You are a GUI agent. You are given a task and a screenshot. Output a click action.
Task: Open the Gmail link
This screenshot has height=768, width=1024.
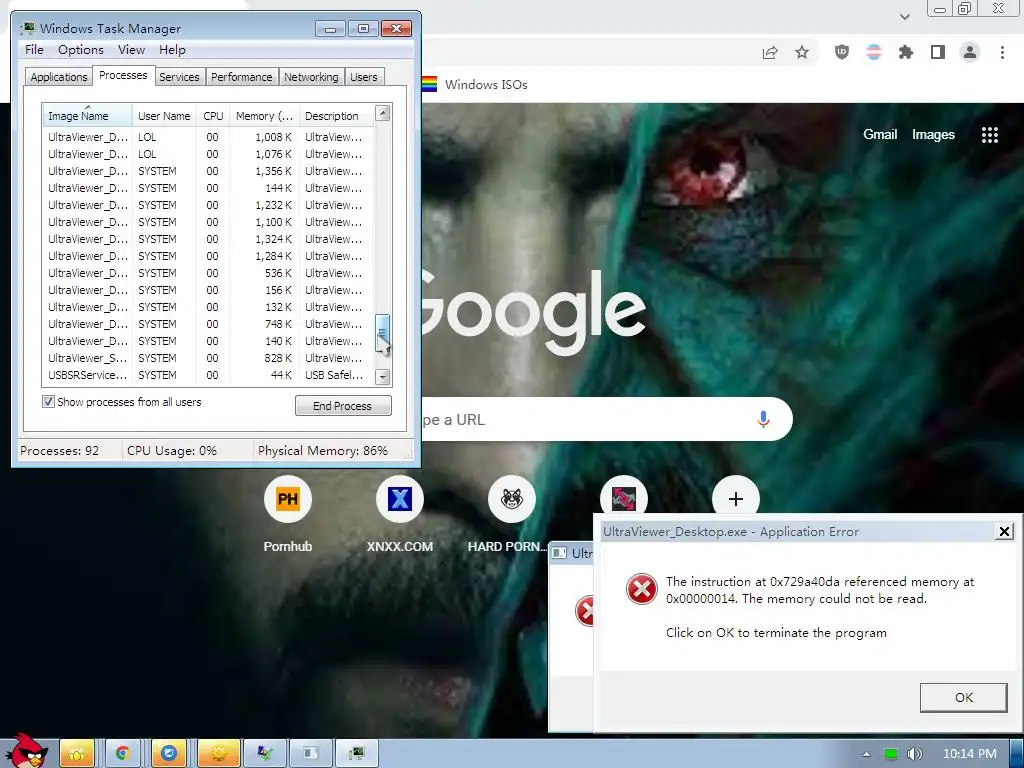pyautogui.click(x=880, y=134)
